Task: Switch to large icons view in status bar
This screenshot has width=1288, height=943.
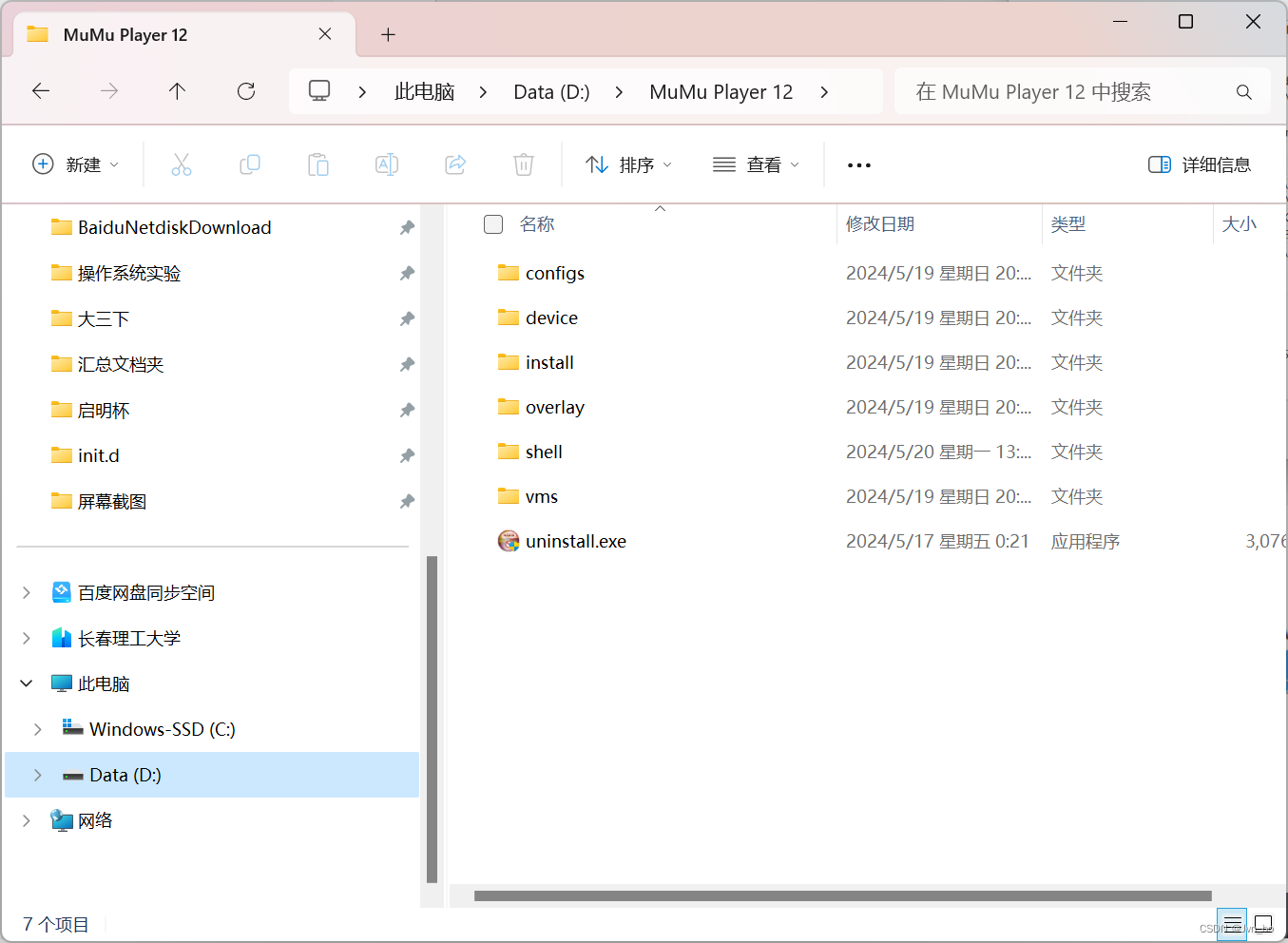Action: pos(1263,923)
